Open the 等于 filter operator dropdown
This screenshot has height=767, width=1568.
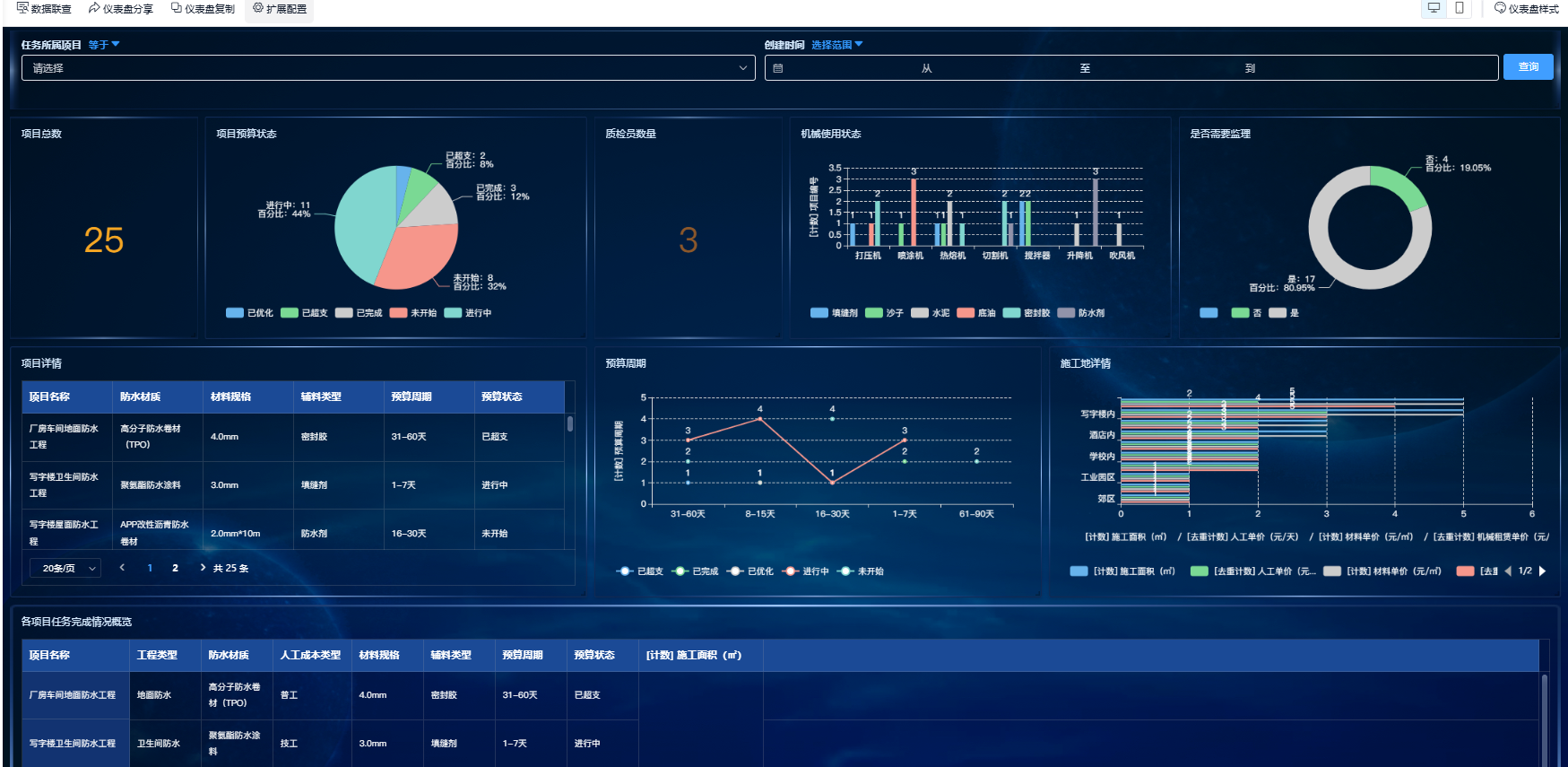click(103, 45)
